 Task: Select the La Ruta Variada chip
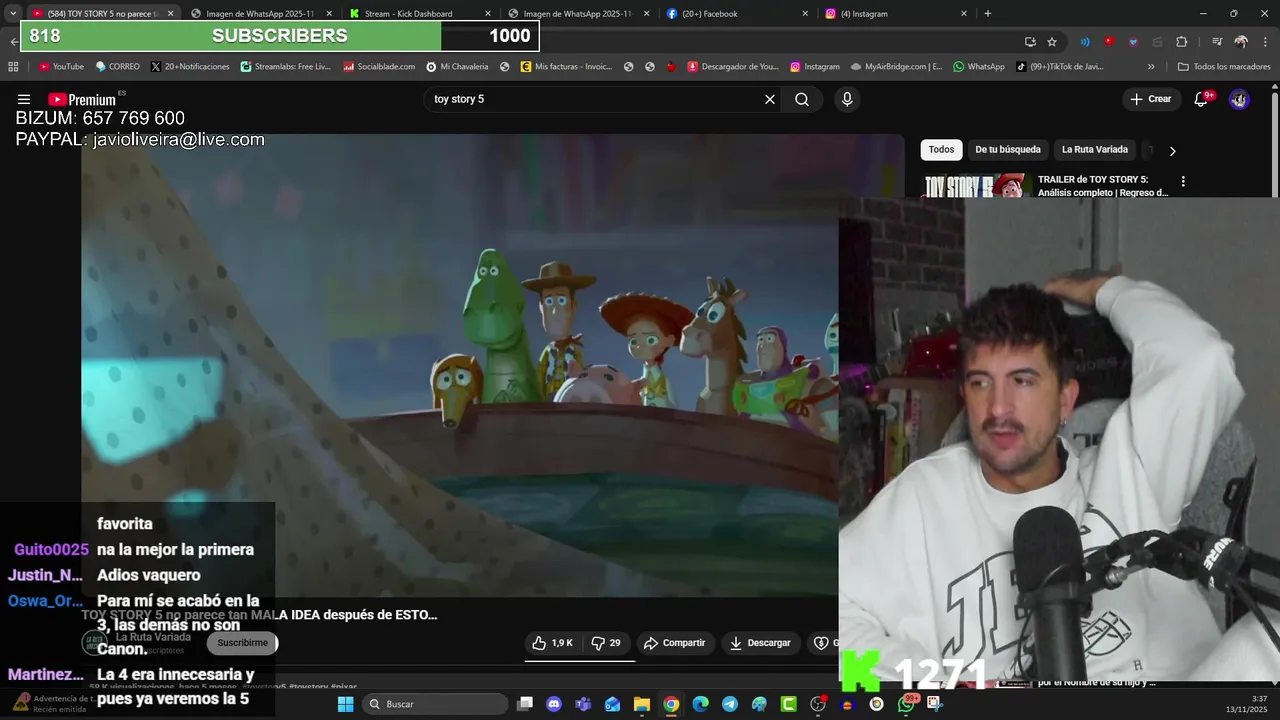(1095, 150)
